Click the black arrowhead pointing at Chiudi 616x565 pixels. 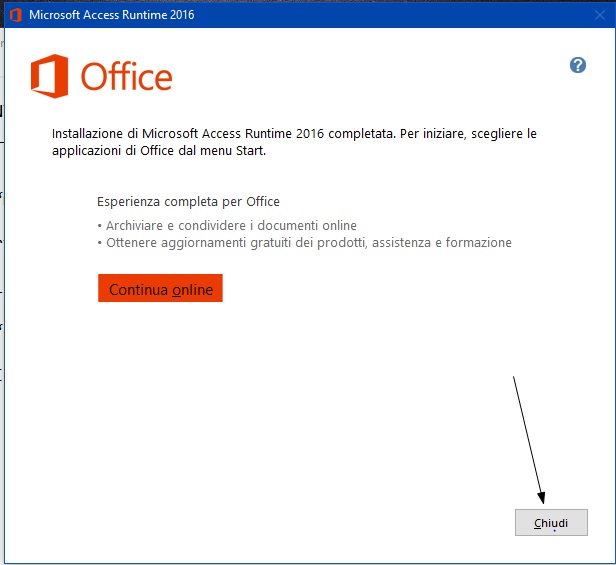click(x=541, y=498)
